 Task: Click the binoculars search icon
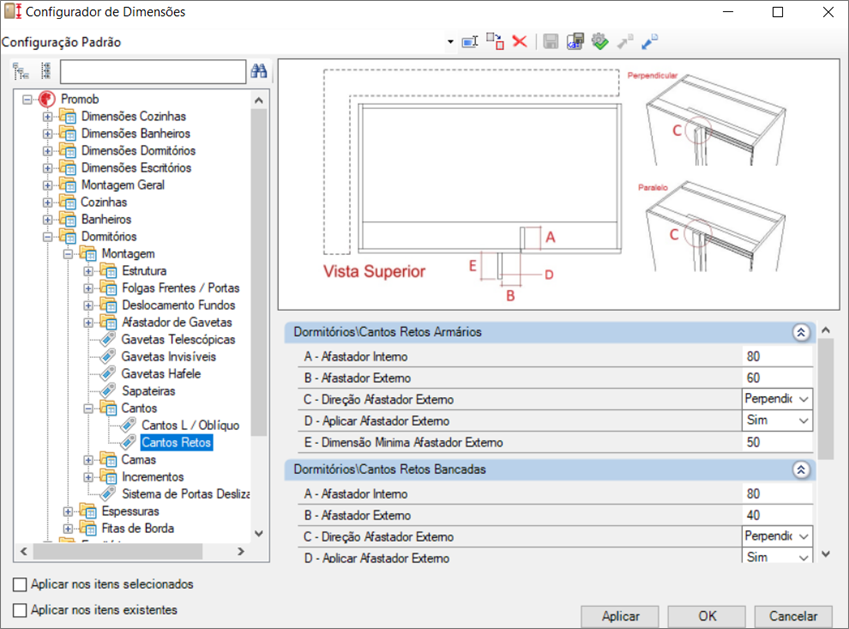[259, 71]
